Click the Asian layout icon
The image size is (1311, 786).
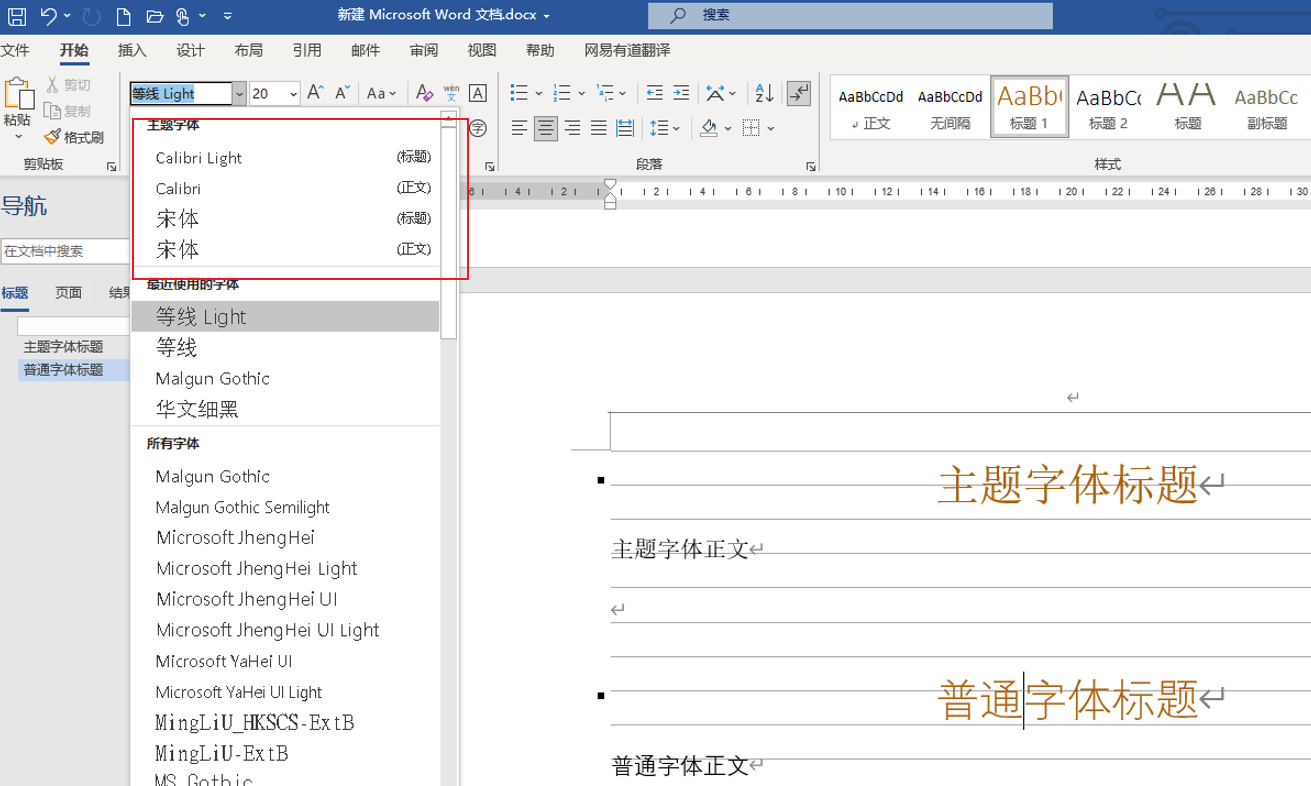[716, 93]
